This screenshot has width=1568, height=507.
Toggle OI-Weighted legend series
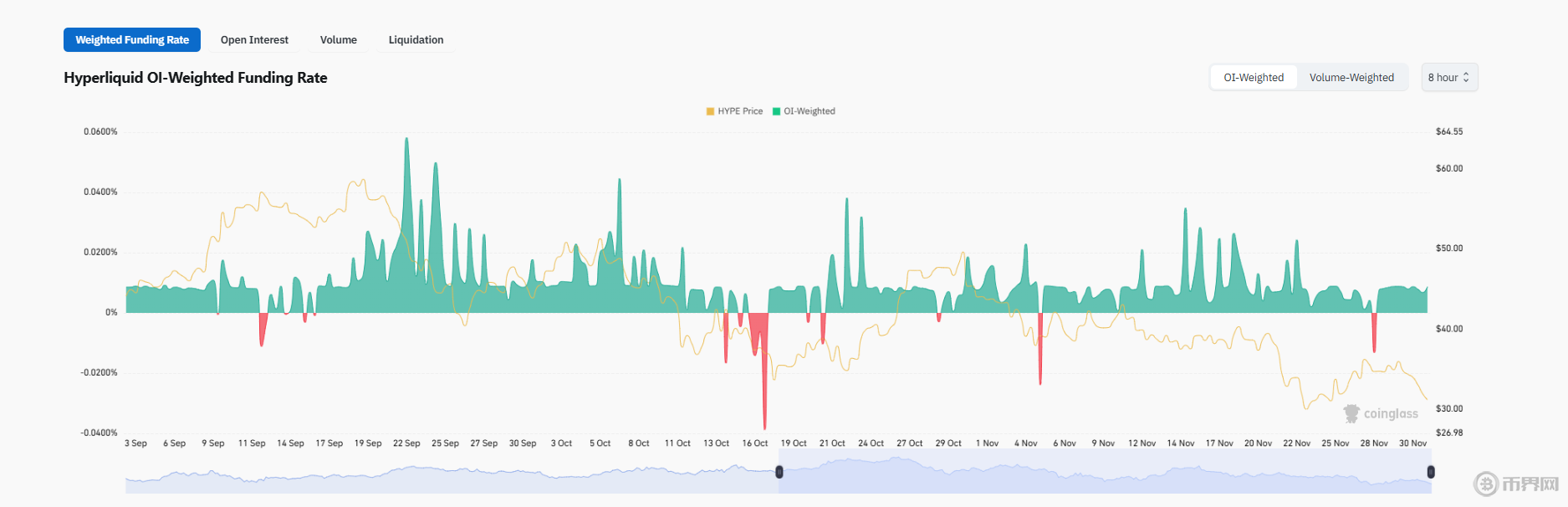click(804, 111)
